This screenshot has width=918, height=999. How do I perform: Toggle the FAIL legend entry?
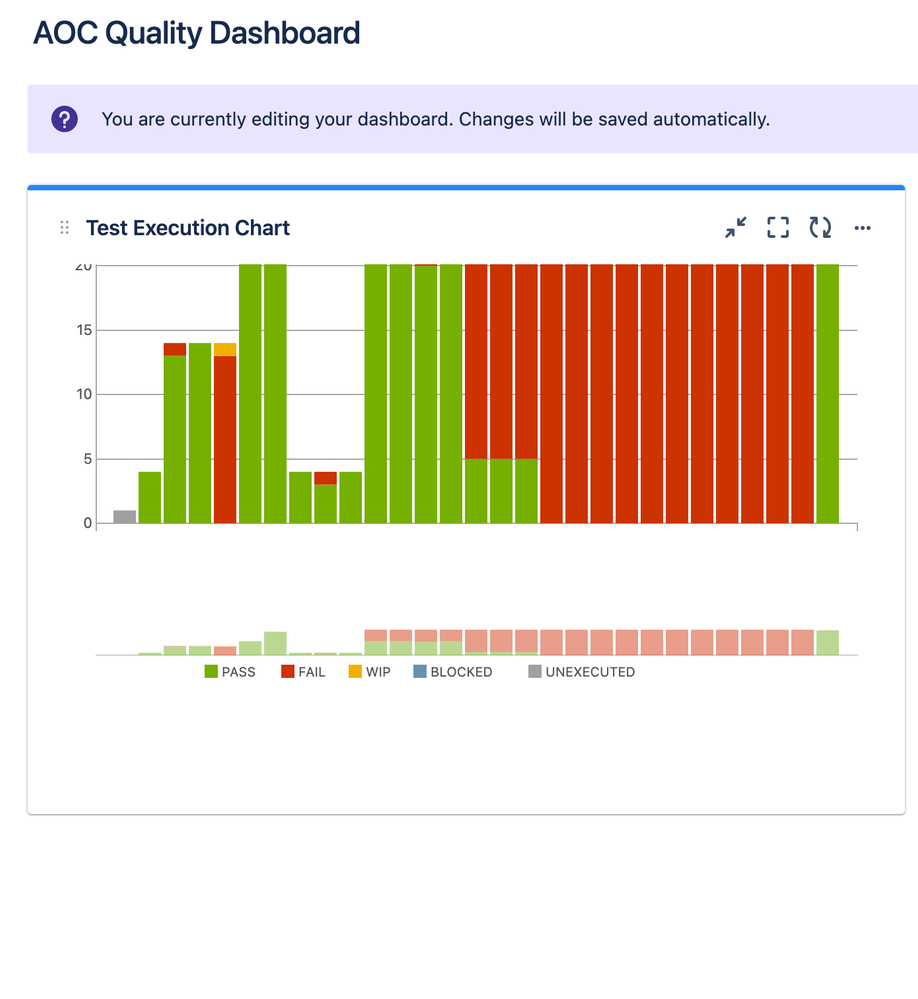point(303,672)
